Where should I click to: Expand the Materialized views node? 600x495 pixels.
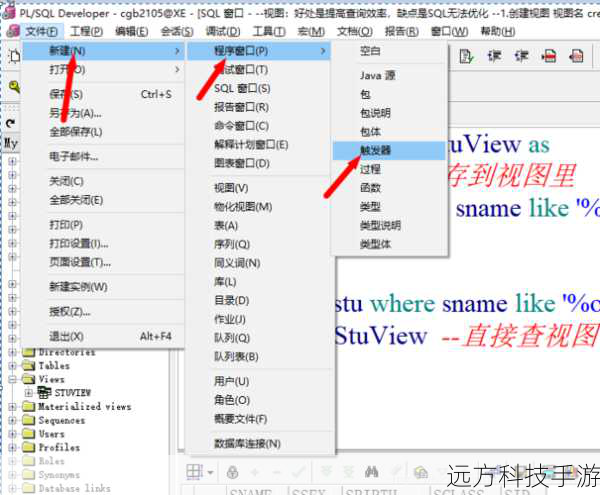click(x=12, y=407)
